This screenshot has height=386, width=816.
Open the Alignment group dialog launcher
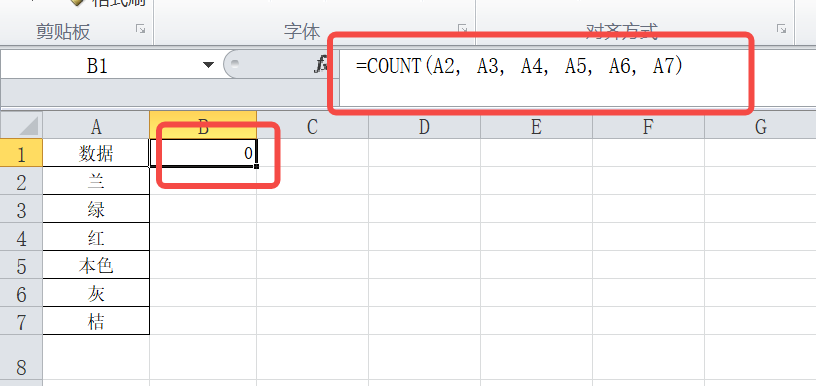click(x=781, y=29)
